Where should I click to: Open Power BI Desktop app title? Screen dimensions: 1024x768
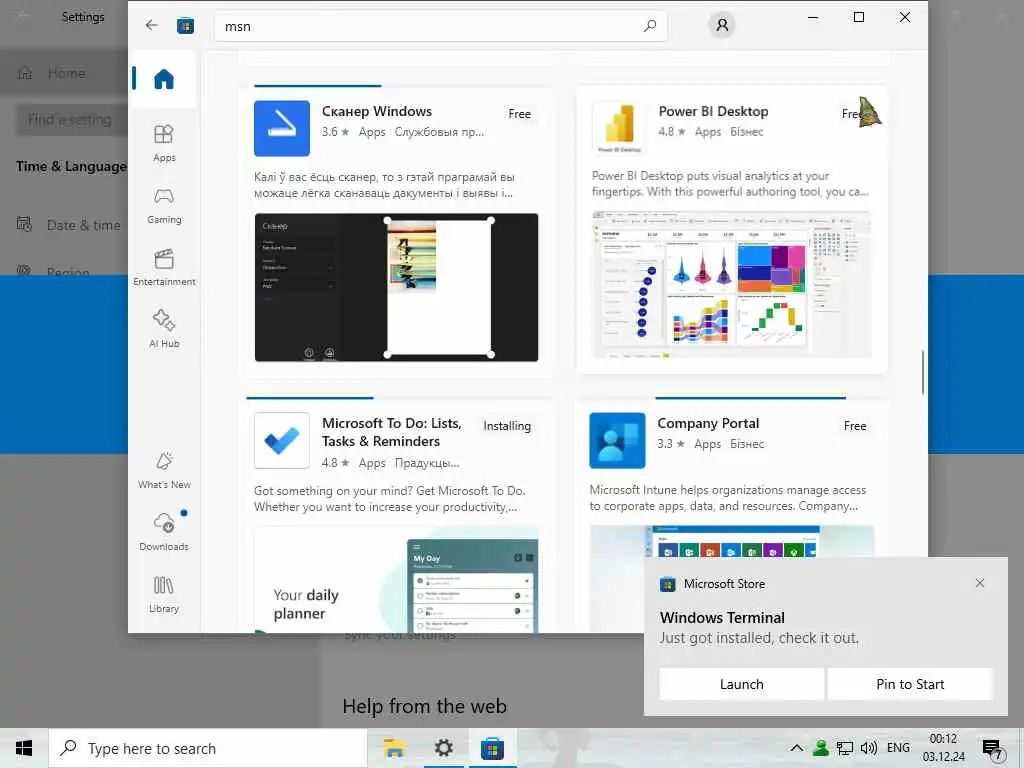click(x=713, y=111)
